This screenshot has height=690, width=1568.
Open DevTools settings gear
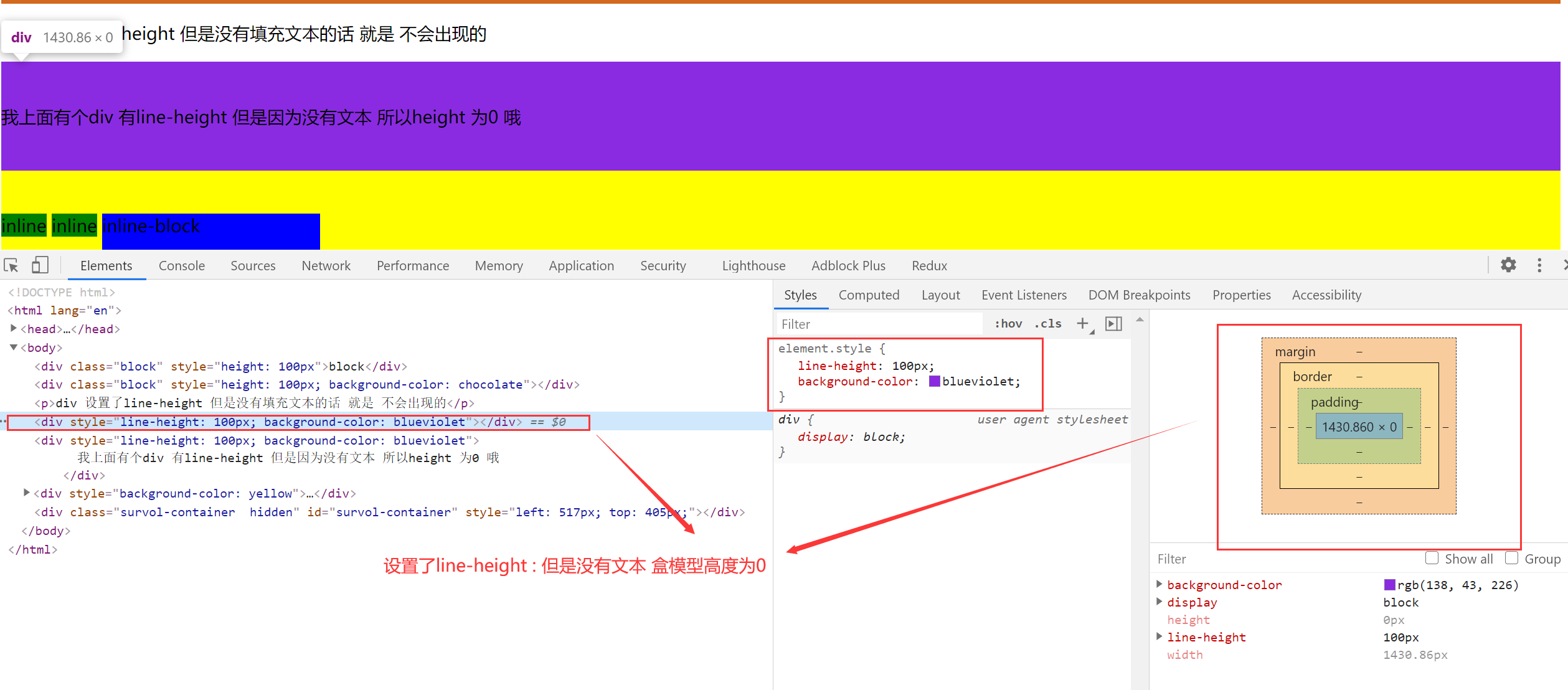point(1508,265)
